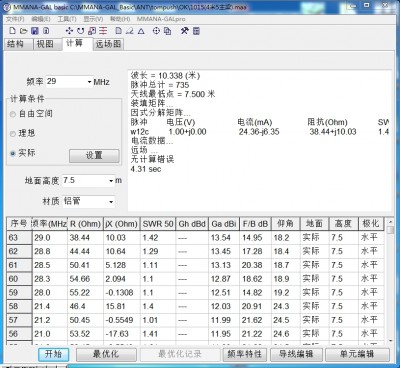Click the rotate arrow icon
400x368 pixels.
pyautogui.click(x=80, y=31)
